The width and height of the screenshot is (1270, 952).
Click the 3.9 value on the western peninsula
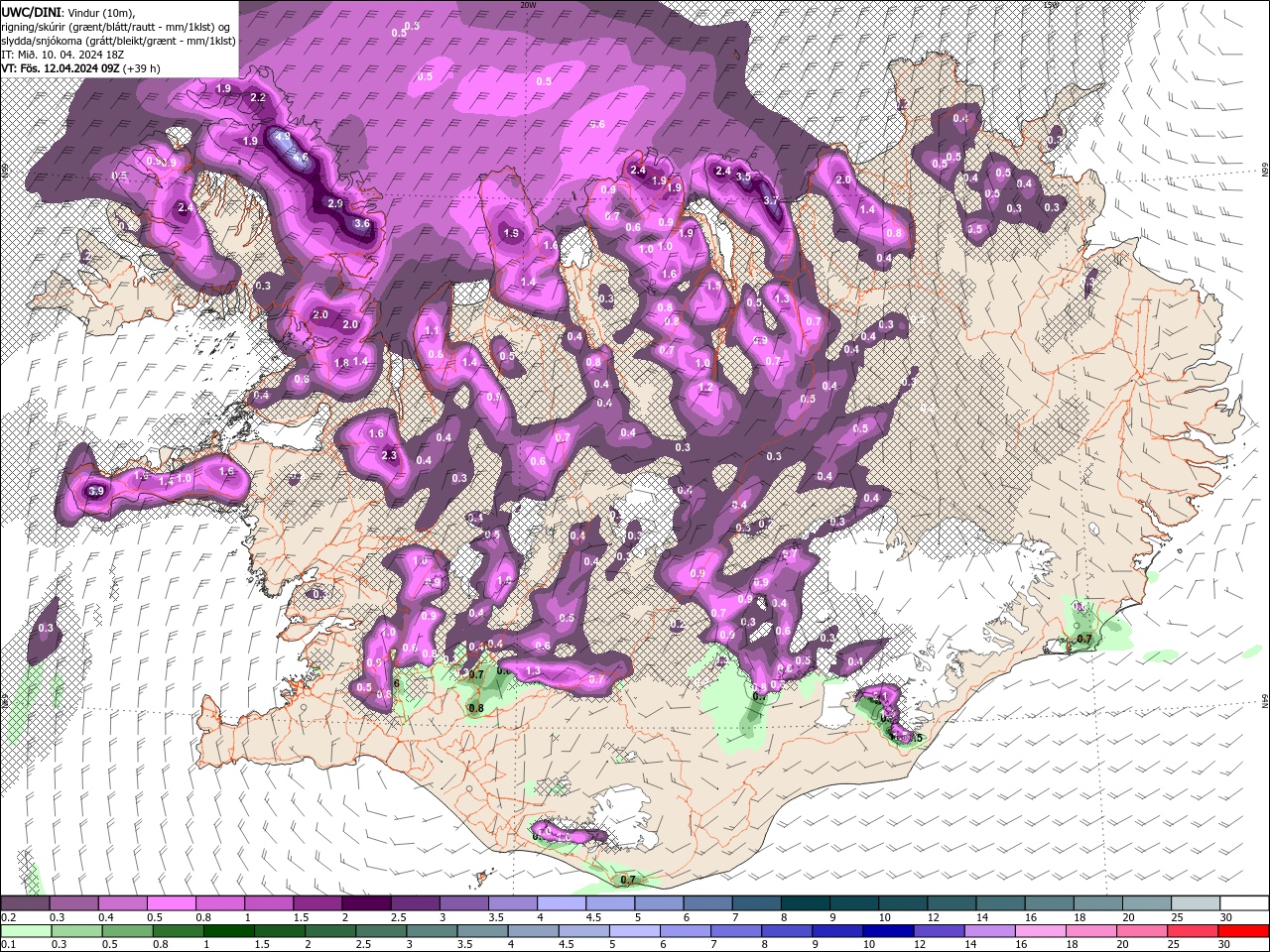[x=96, y=491]
